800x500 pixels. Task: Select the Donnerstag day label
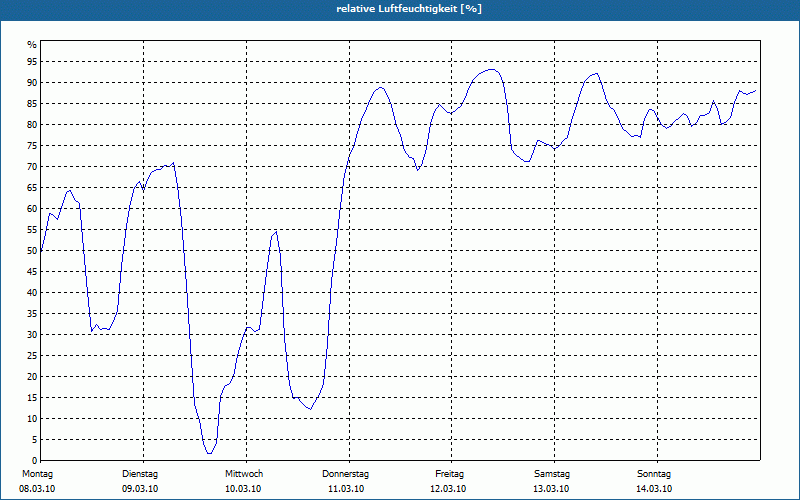tap(345, 474)
